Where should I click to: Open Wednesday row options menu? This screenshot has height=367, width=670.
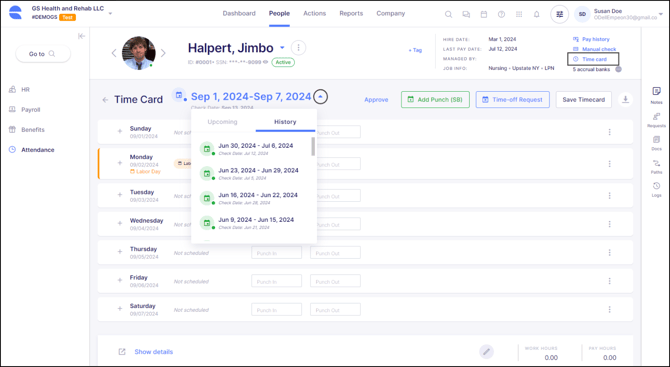pyautogui.click(x=609, y=224)
